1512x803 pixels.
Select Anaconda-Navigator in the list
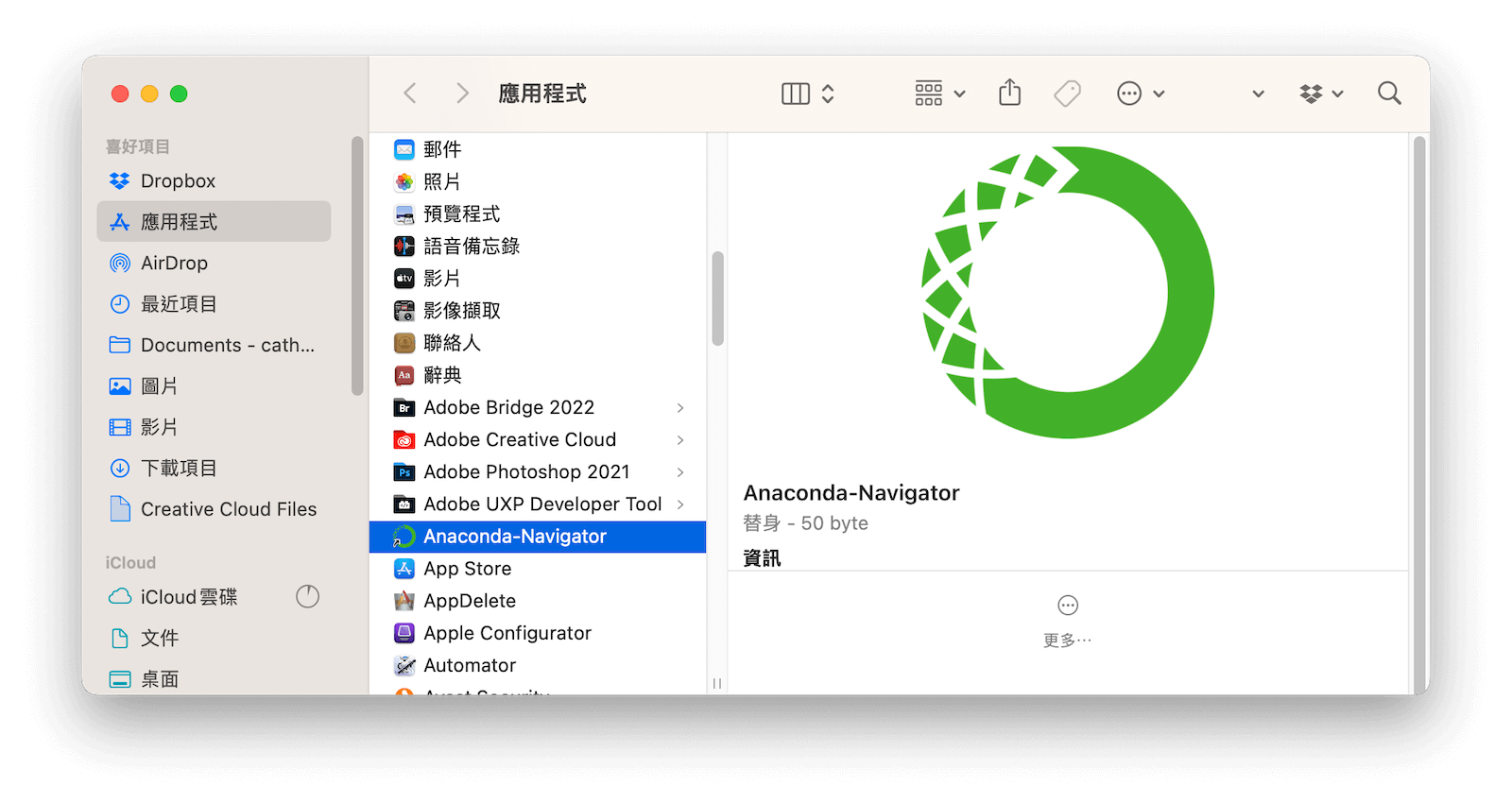click(x=538, y=537)
